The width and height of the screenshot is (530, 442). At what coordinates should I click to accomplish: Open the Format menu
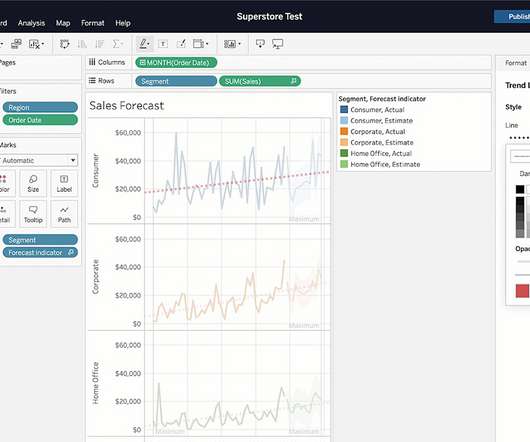tap(92, 23)
